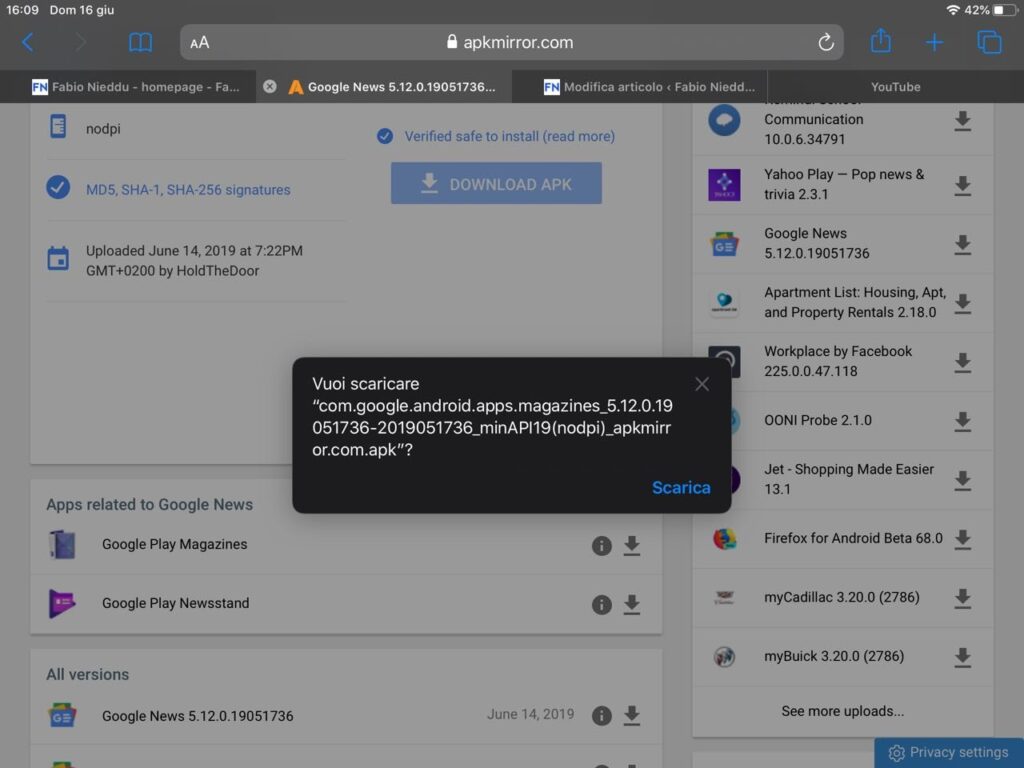Open OONI Probe 2.1.0 listing
The width and height of the screenshot is (1024, 768).
tap(818, 420)
